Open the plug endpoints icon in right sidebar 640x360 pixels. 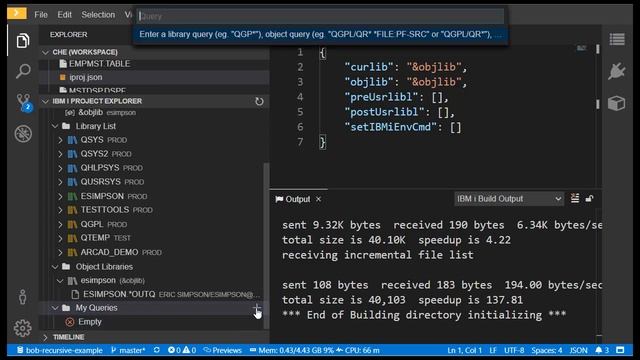click(x=616, y=71)
